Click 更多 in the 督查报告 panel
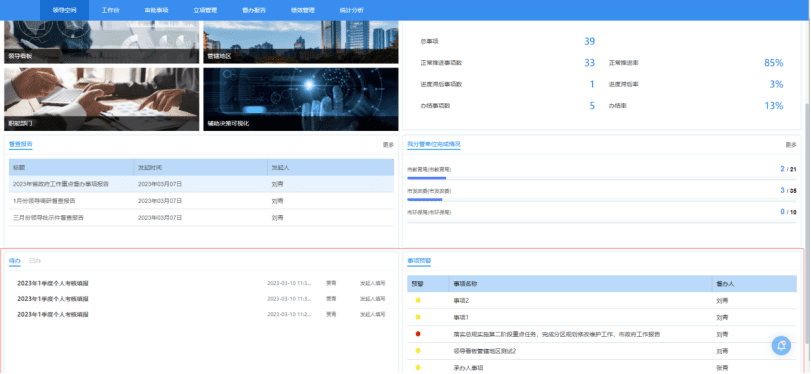The width and height of the screenshot is (811, 374). [388, 145]
